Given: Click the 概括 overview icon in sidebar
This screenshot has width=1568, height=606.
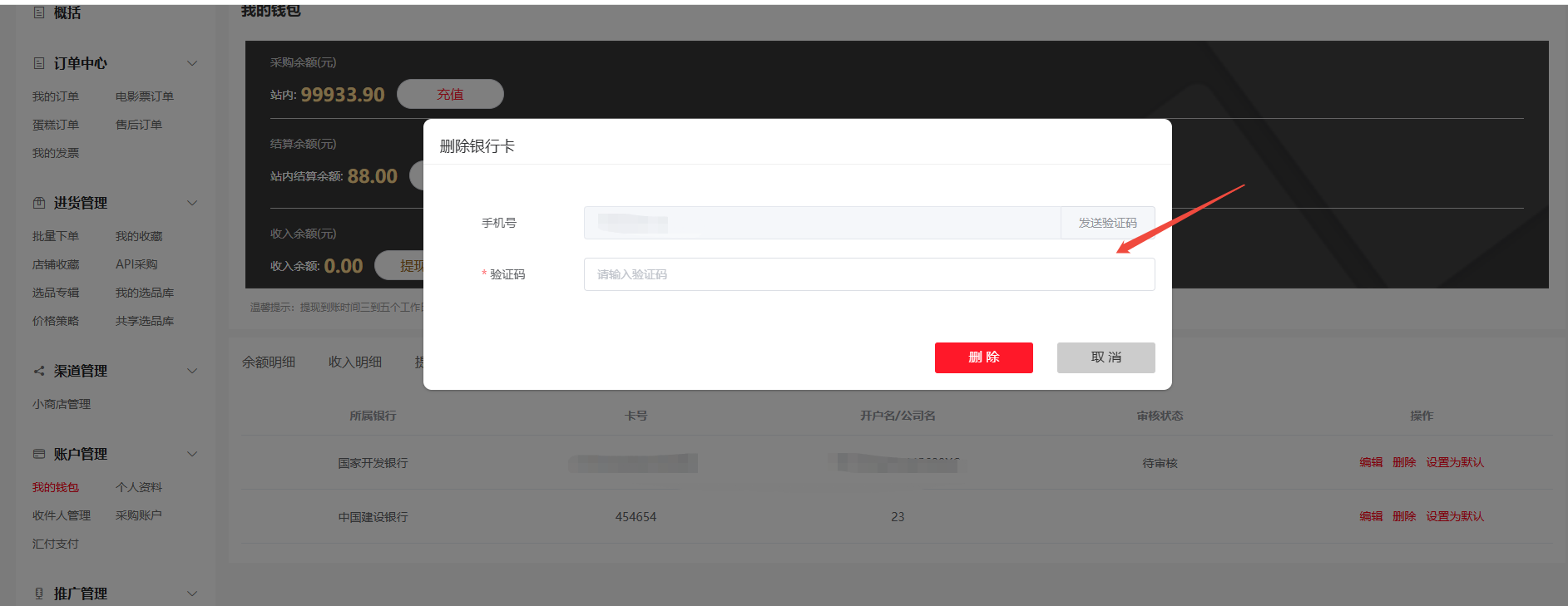Looking at the screenshot, I should pos(39,12).
